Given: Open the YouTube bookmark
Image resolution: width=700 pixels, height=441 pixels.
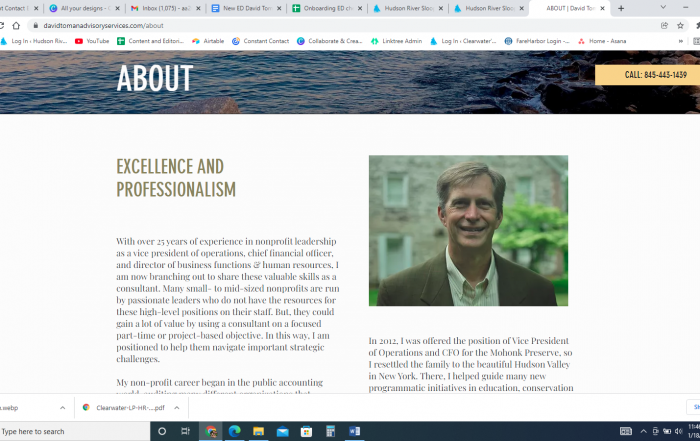Looking at the screenshot, I should tap(92, 41).
